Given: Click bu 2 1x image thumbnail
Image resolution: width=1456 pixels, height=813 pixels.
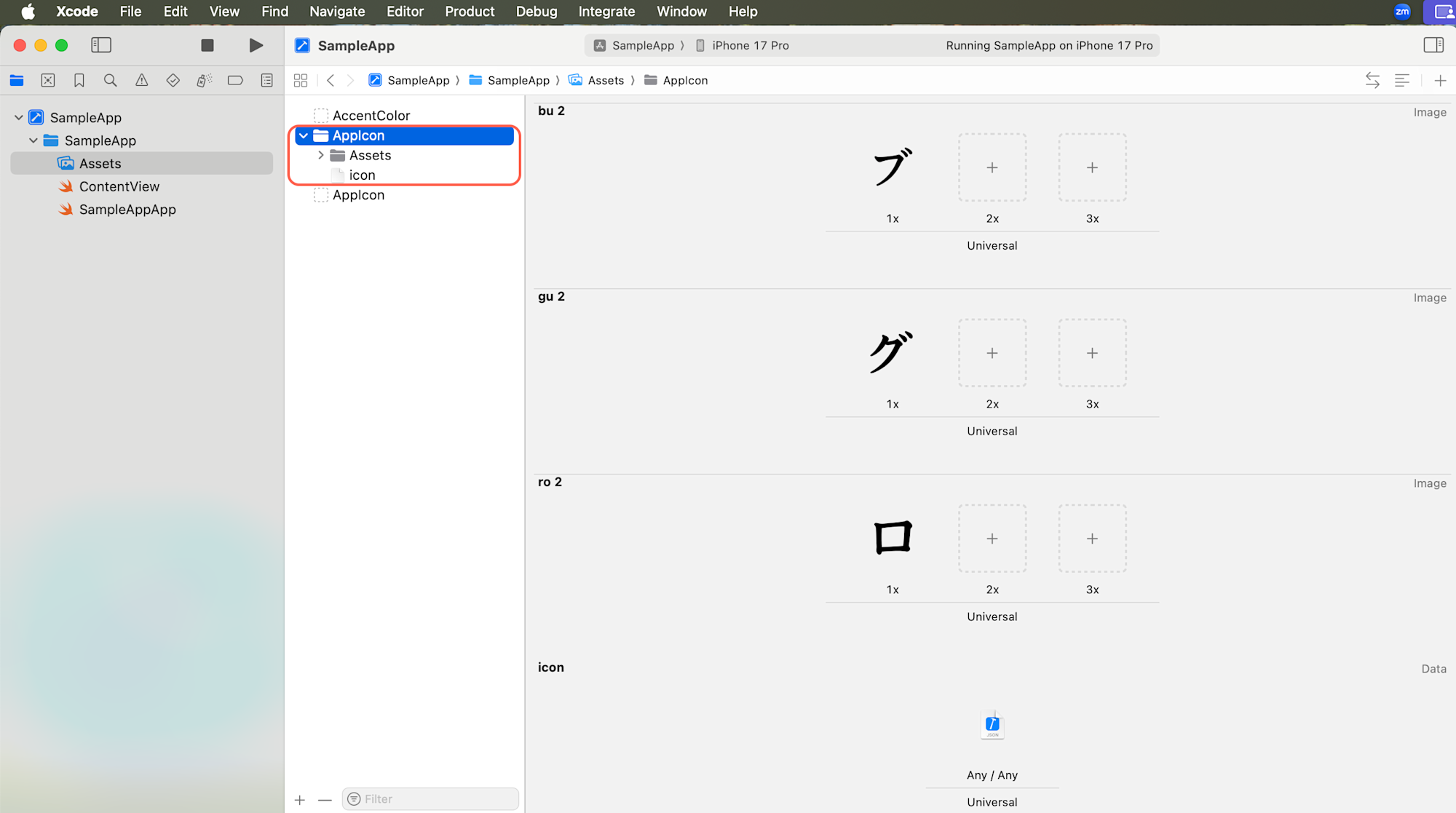Looking at the screenshot, I should pyautogui.click(x=893, y=167).
